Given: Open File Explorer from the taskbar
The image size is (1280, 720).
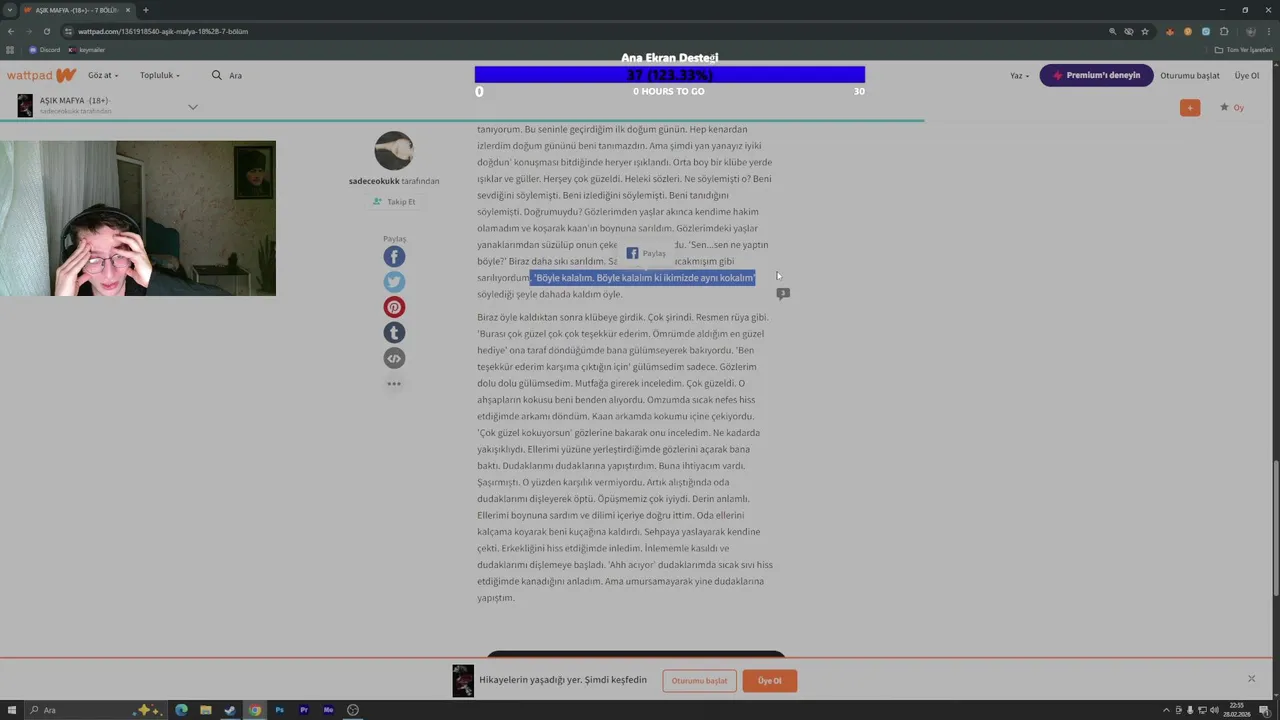Looking at the screenshot, I should pyautogui.click(x=206, y=710).
